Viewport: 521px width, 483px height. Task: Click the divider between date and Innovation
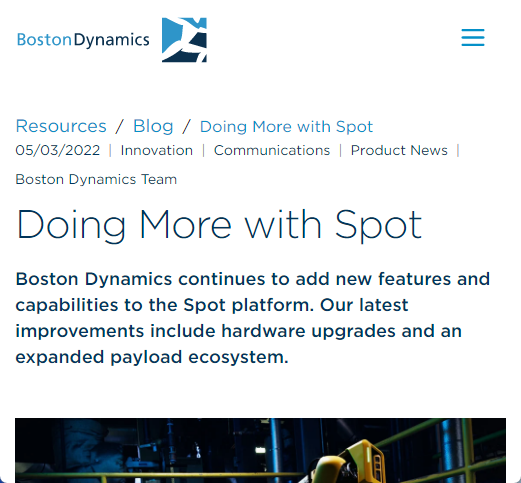click(110, 150)
